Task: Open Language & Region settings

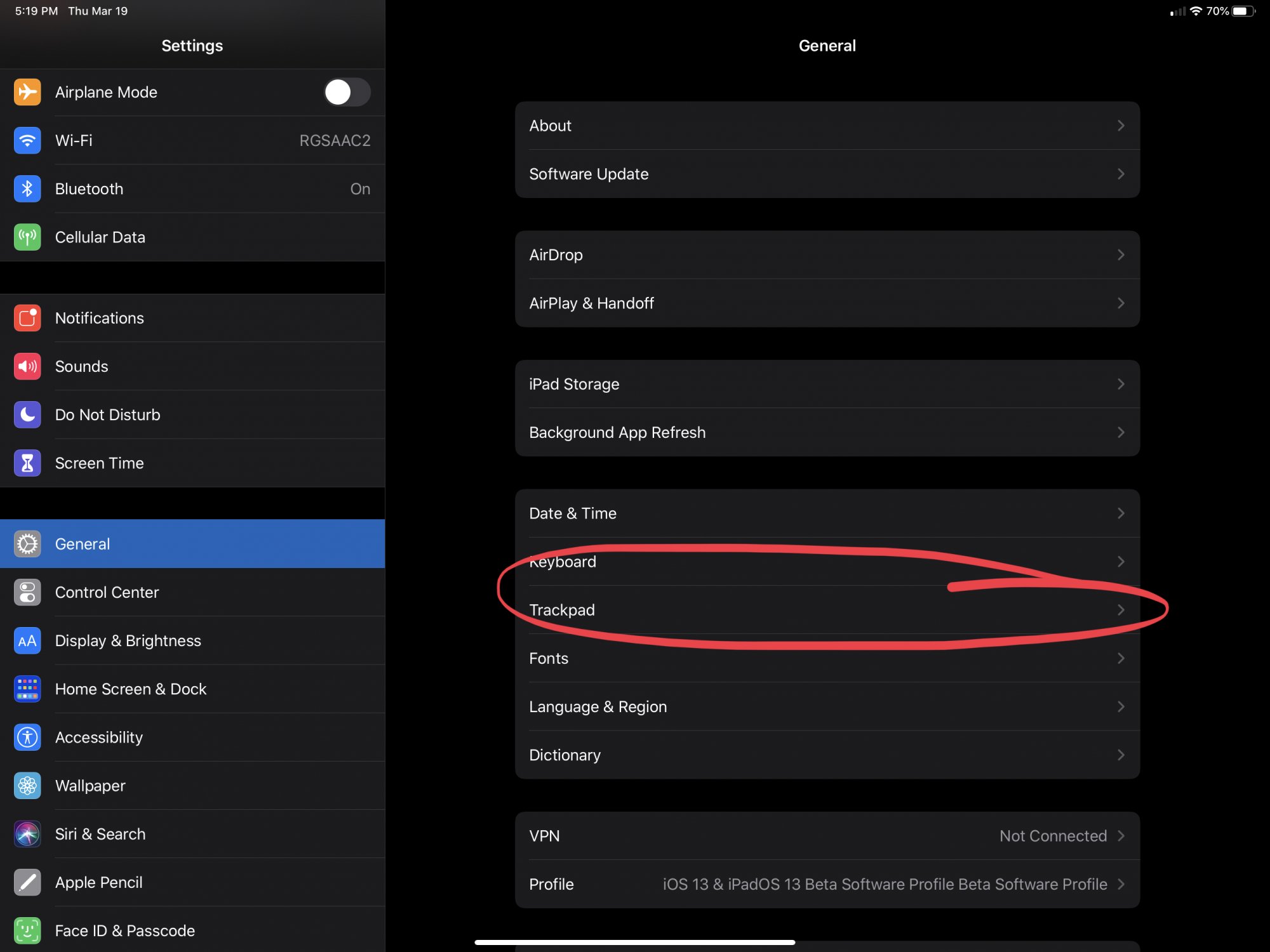Action: (827, 706)
